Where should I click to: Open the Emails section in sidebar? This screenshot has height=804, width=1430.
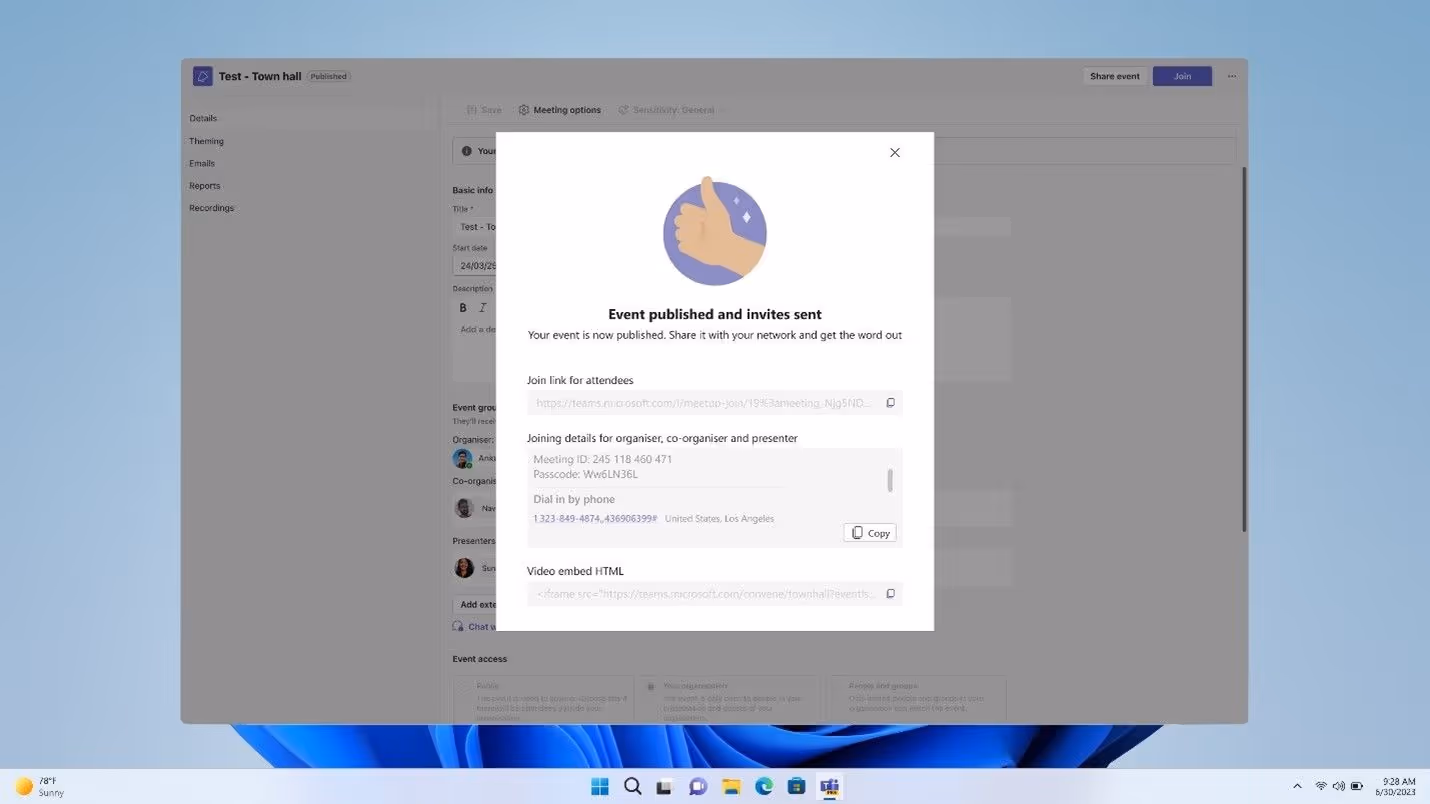[202, 163]
